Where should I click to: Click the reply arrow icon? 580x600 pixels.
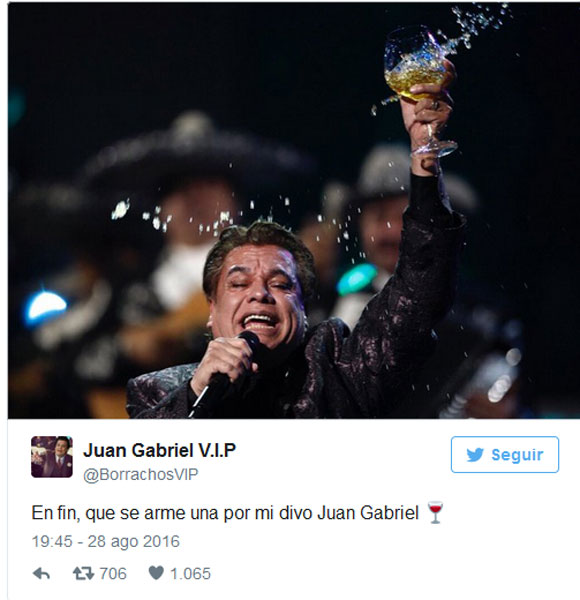[x=41, y=573]
